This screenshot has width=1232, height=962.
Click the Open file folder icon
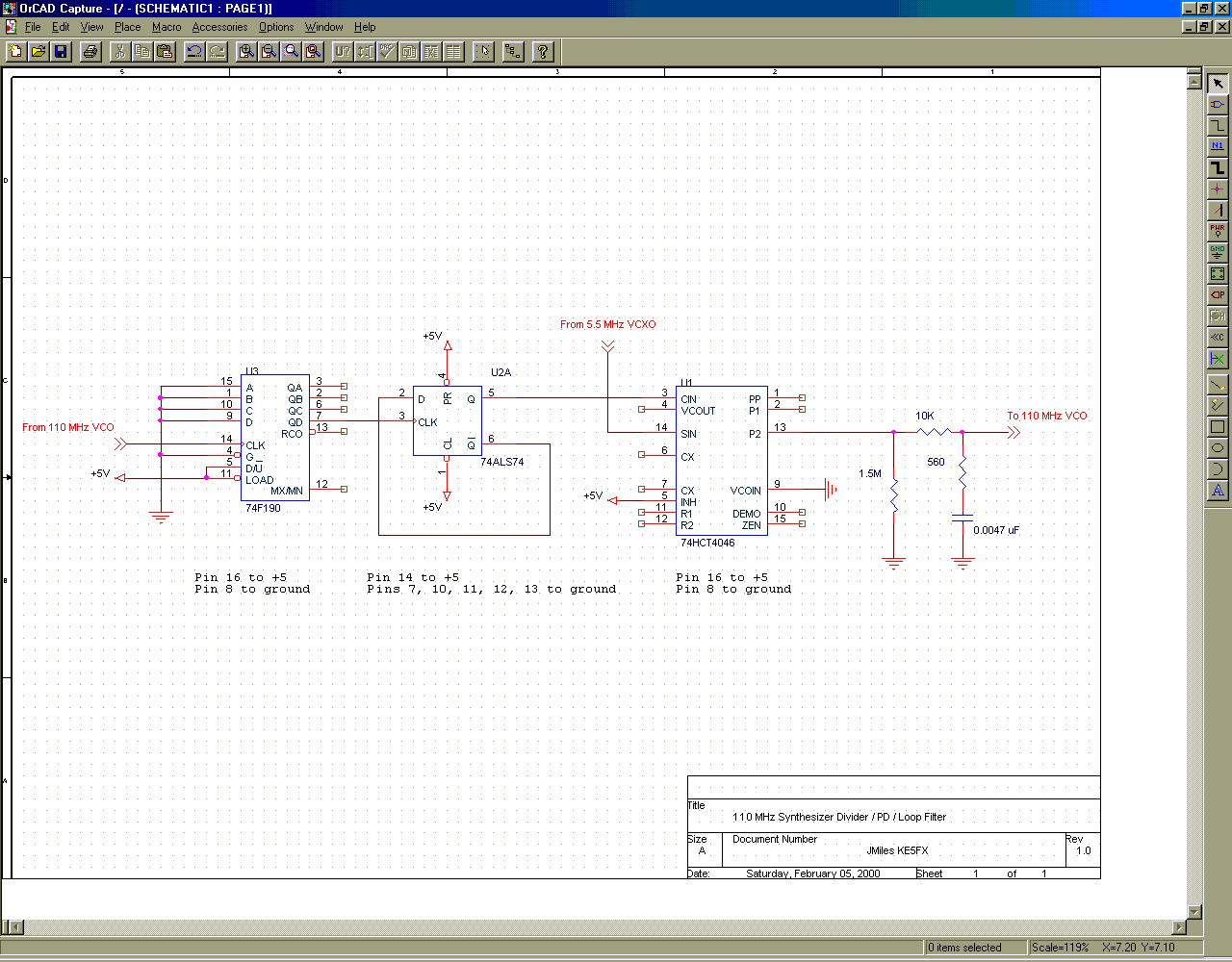tap(38, 51)
